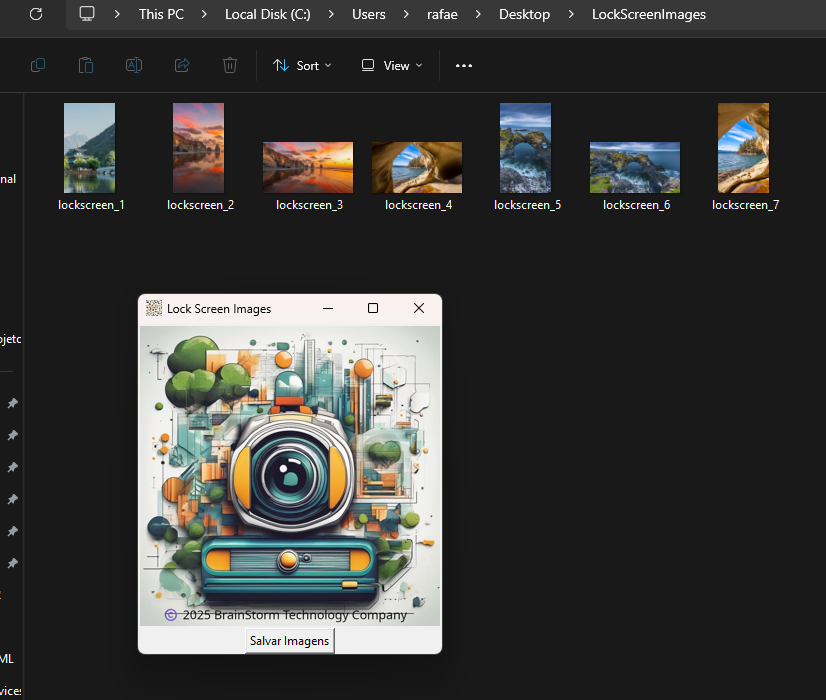Click the lockscreen_6 file name

636,205
